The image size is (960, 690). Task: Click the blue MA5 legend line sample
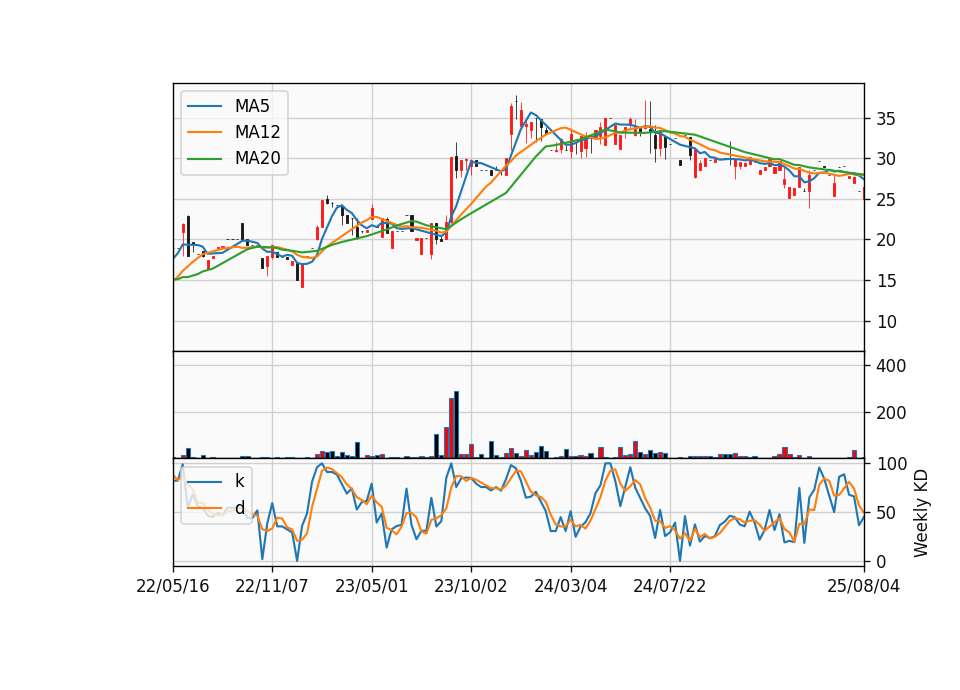pyautogui.click(x=204, y=106)
